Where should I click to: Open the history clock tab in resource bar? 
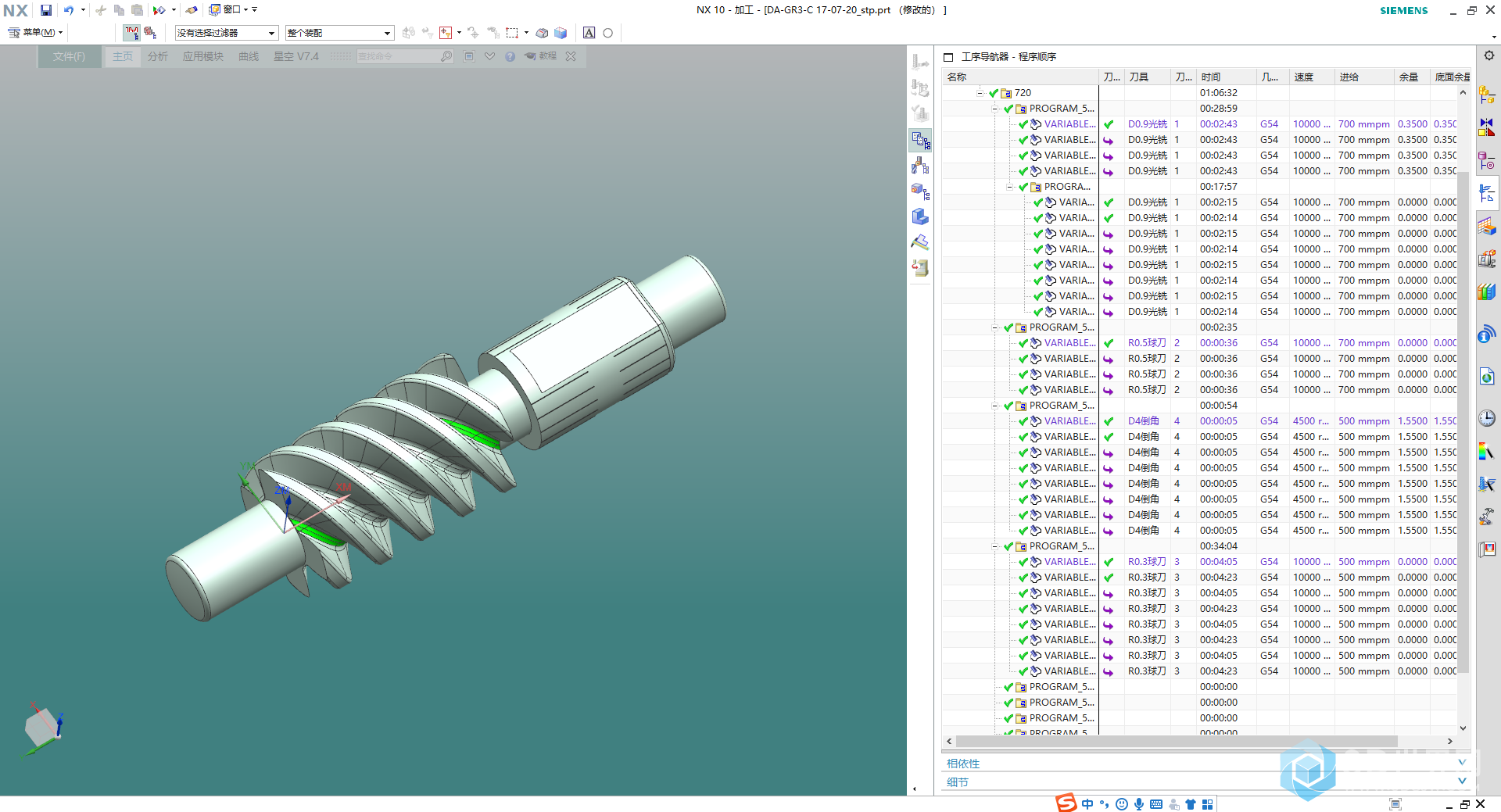(1487, 418)
